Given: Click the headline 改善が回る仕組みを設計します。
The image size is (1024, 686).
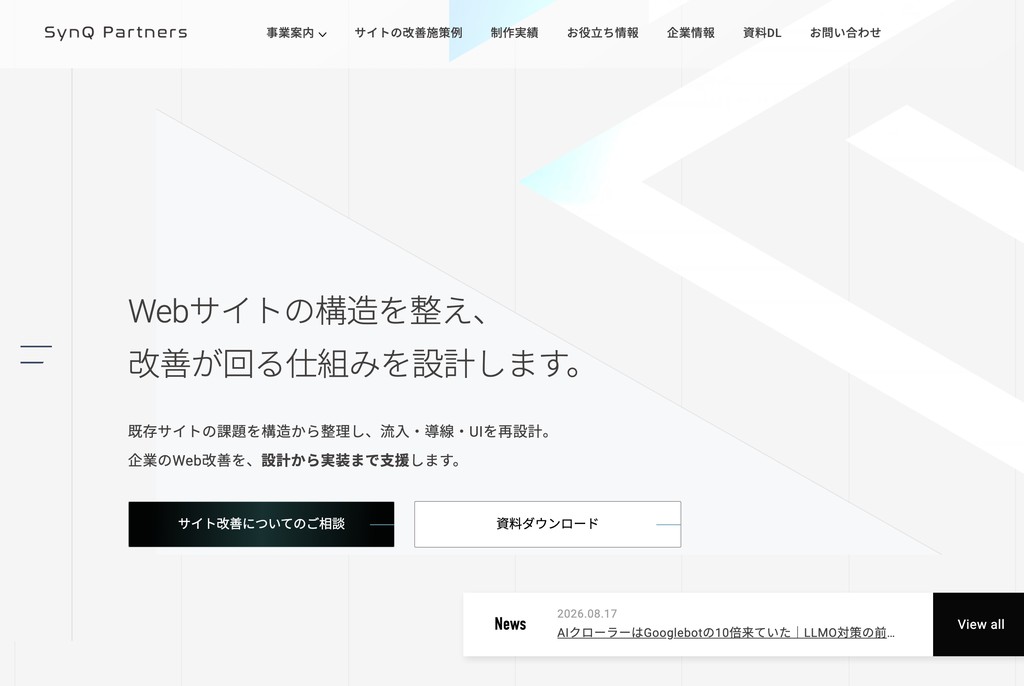Looking at the screenshot, I should point(356,363).
